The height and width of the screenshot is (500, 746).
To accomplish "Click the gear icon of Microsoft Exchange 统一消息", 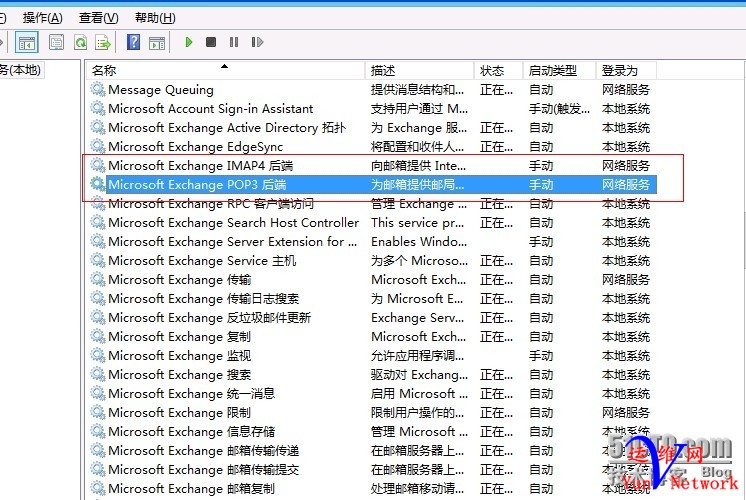I will [x=98, y=393].
